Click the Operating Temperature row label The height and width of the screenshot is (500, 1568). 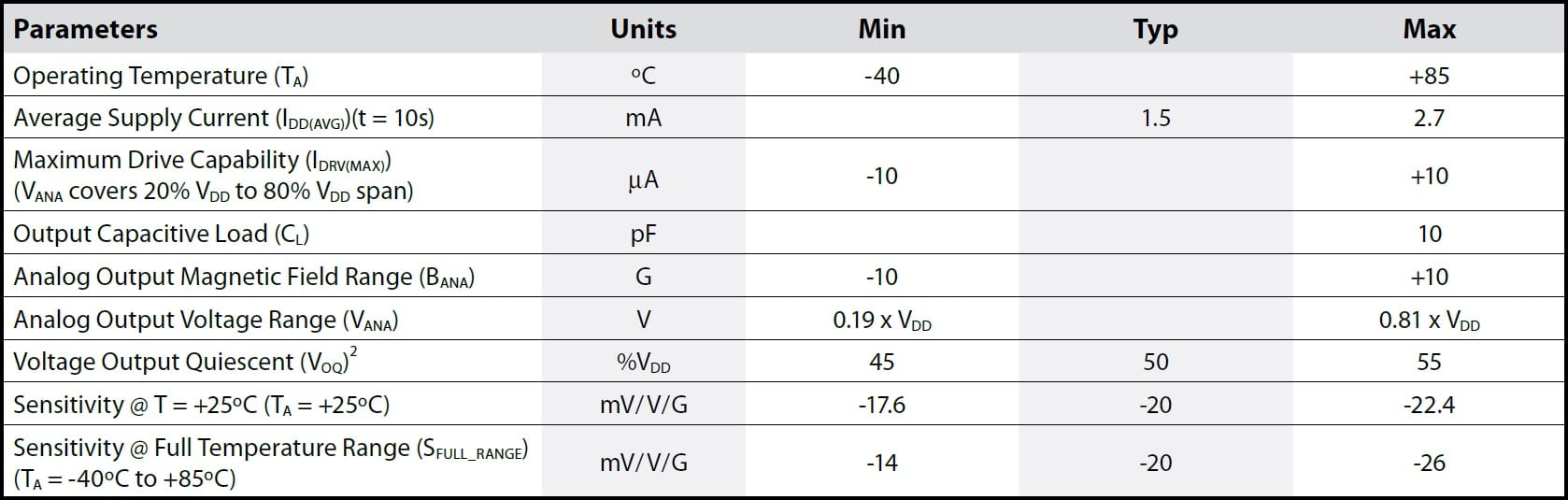[x=161, y=76]
